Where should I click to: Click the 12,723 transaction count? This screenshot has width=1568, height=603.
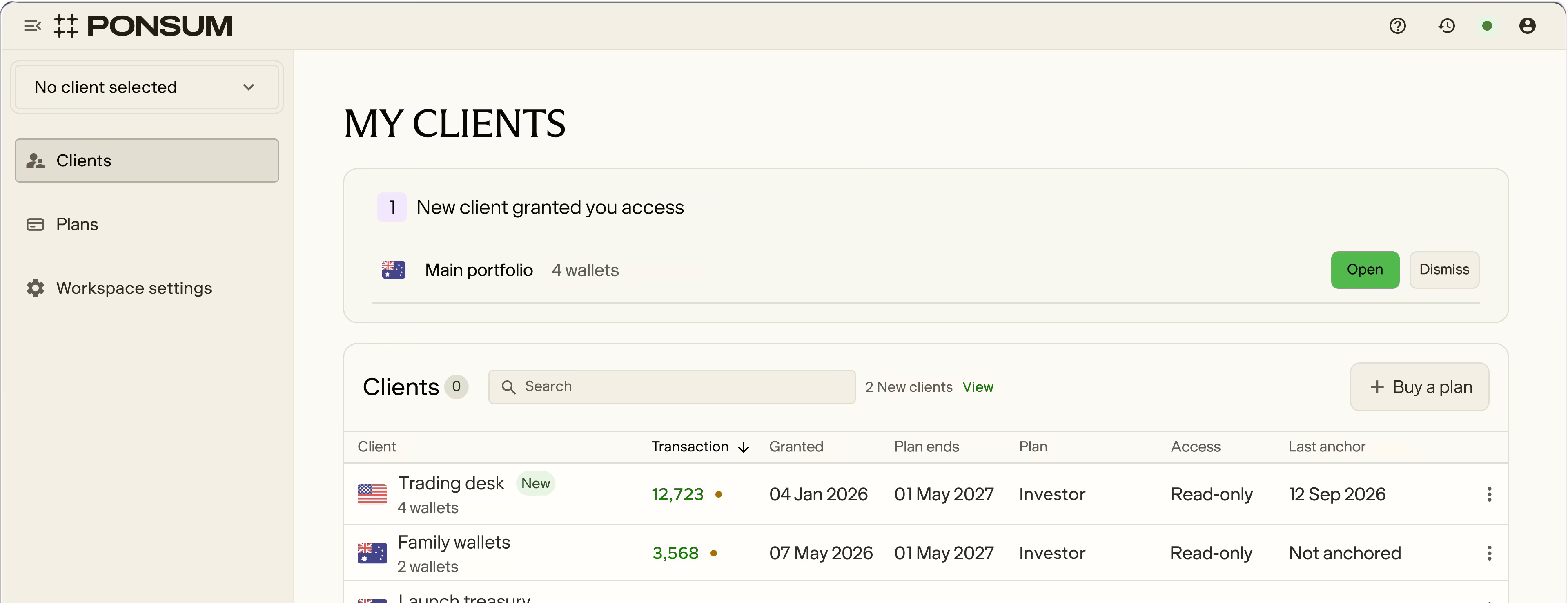point(677,495)
